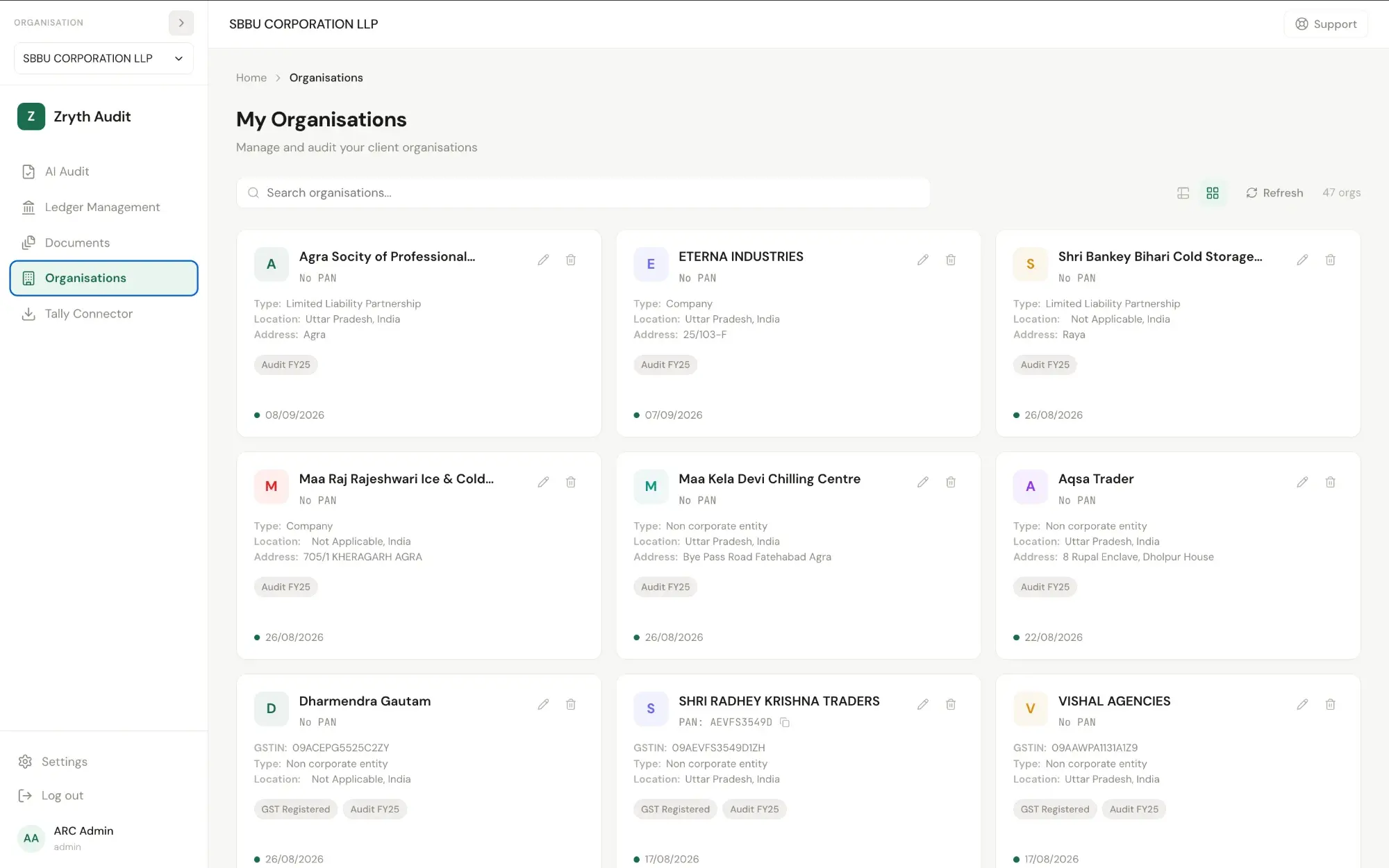Click the 47 orgs count label
The image size is (1389, 868).
(1341, 192)
